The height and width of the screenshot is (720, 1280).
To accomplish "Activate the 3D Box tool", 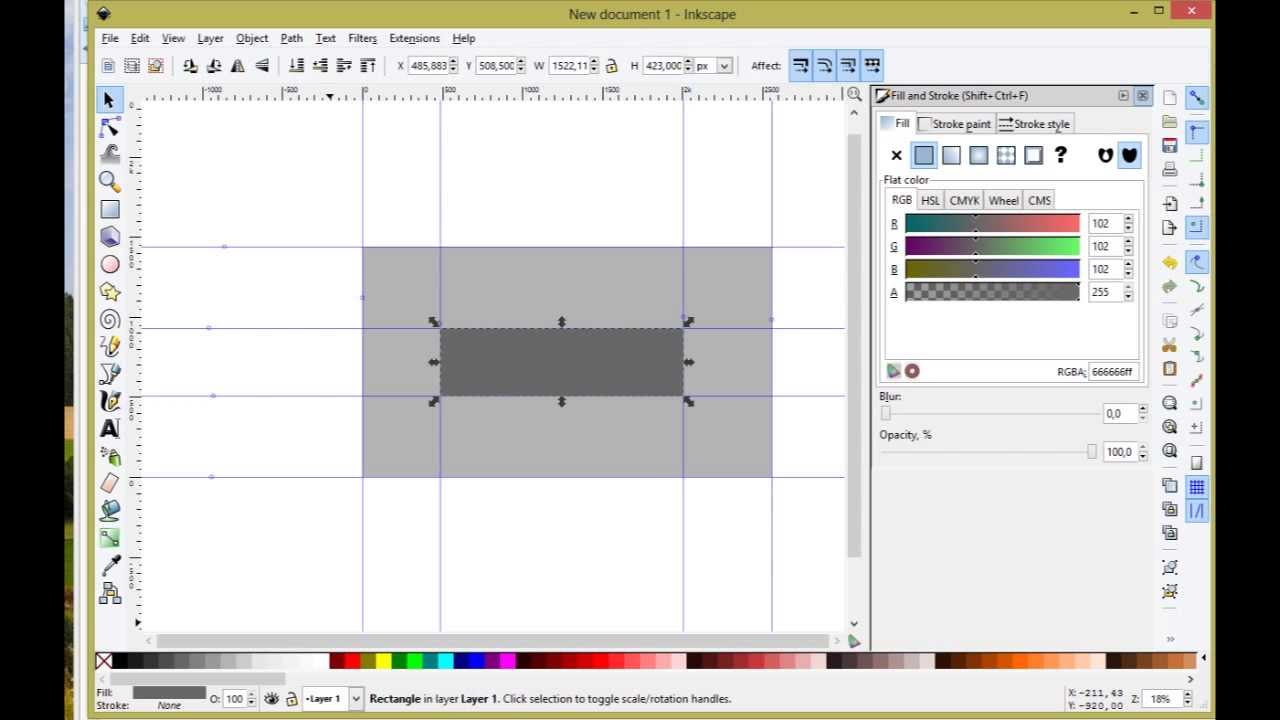I will [x=110, y=237].
